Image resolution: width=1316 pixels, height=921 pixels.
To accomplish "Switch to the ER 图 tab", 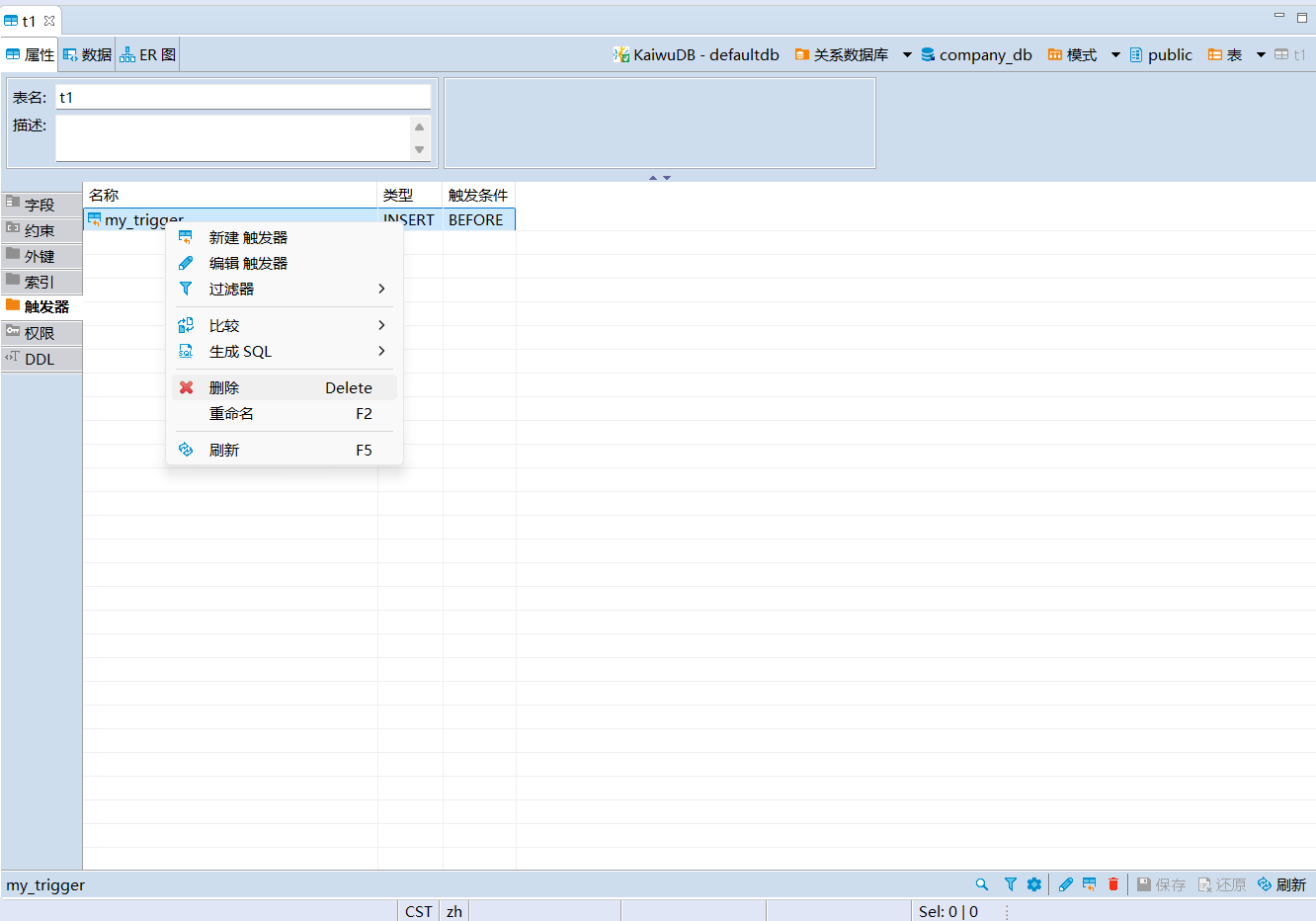I will click(148, 55).
